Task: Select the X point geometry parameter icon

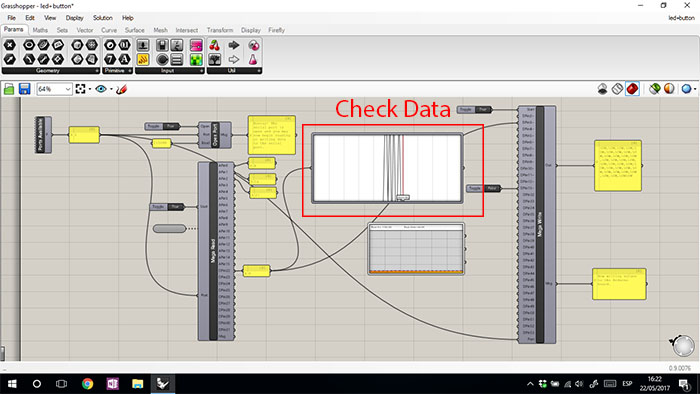Action: [10, 45]
